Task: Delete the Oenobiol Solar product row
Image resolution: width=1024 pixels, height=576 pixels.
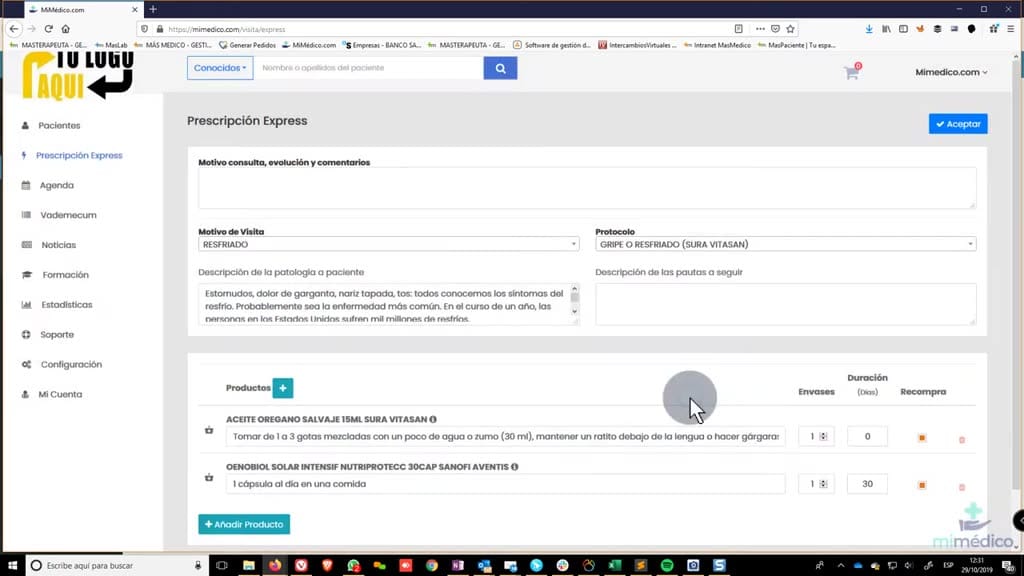Action: pyautogui.click(x=962, y=487)
